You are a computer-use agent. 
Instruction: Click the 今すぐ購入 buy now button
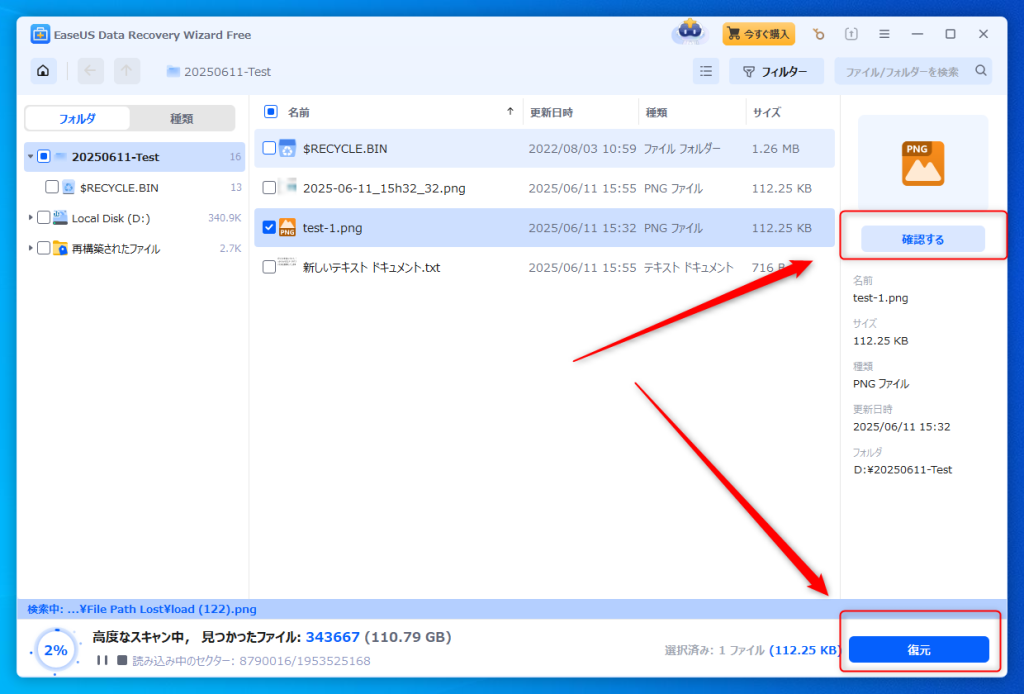tap(759, 34)
